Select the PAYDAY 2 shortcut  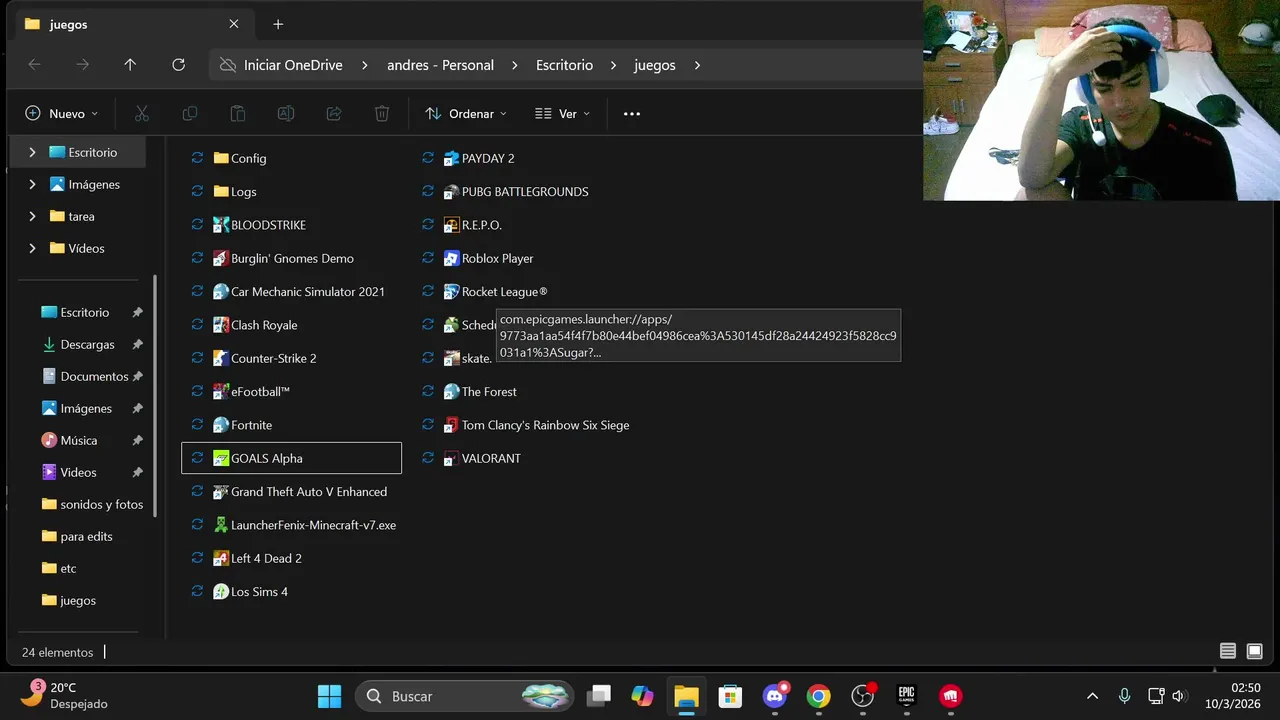[x=479, y=158]
